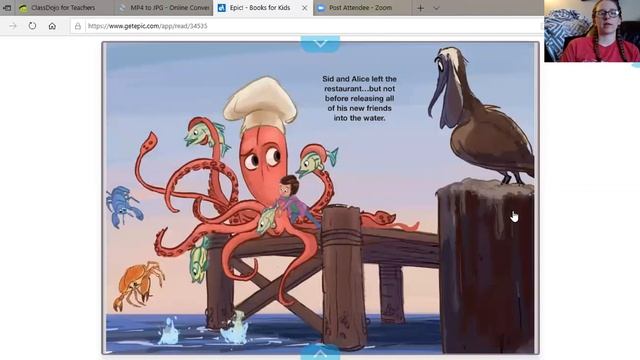
Task: Show the reader top menu arrow
Action: 320,43
